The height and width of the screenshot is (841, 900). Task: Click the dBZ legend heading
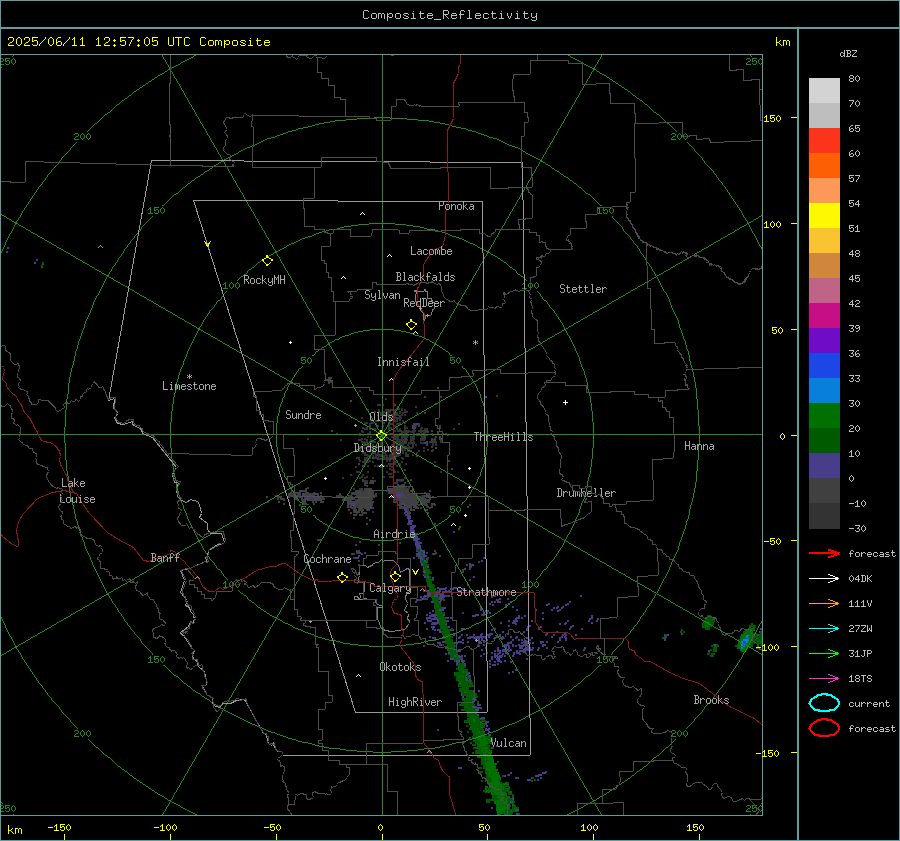pyautogui.click(x=848, y=53)
